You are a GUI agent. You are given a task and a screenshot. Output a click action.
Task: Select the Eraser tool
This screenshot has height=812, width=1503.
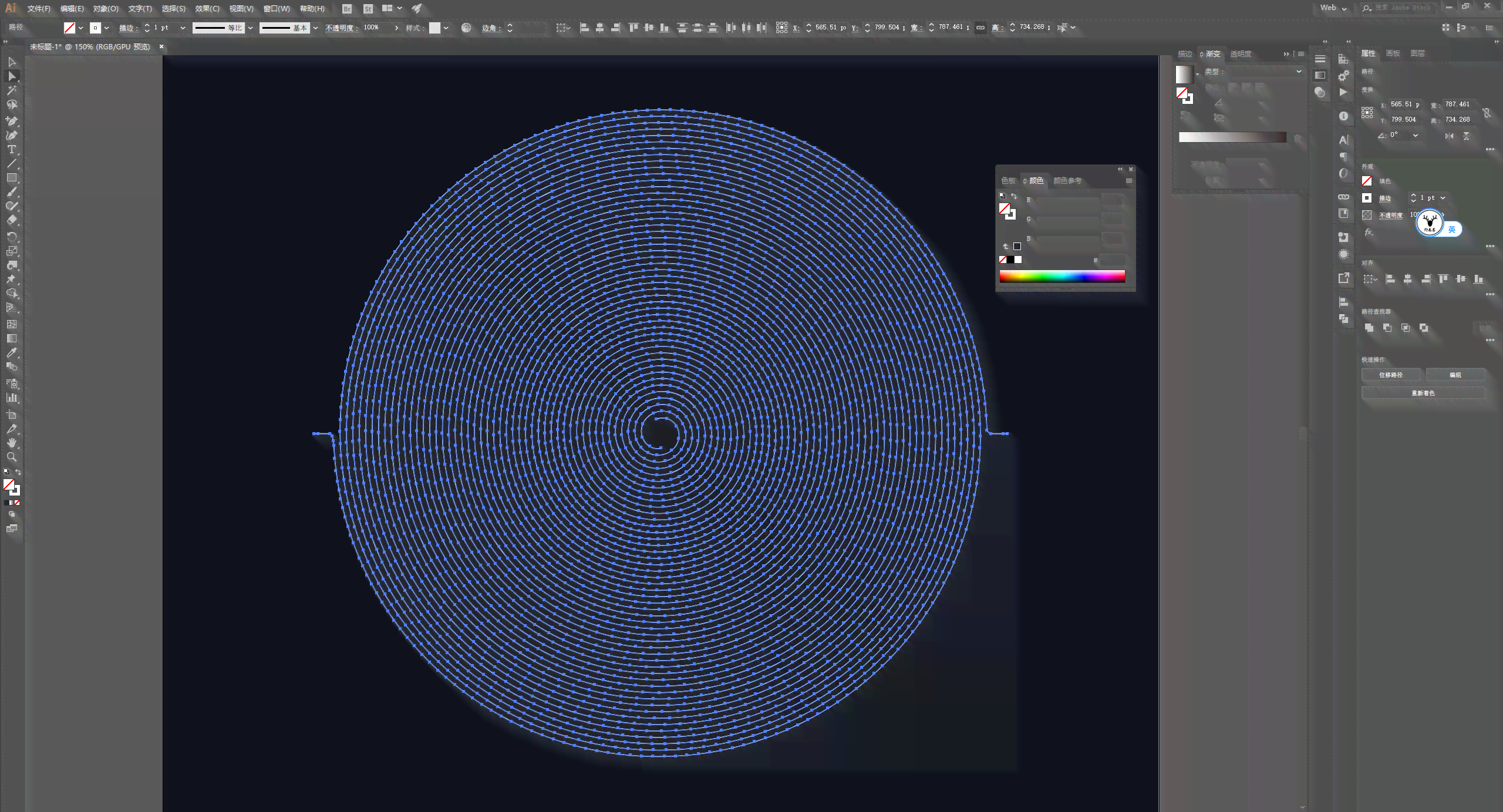click(12, 220)
